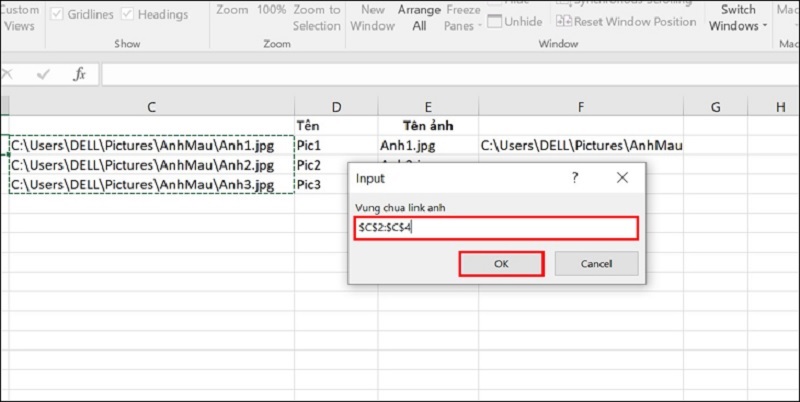
Task: Close the Input dialog with X
Action: click(622, 177)
